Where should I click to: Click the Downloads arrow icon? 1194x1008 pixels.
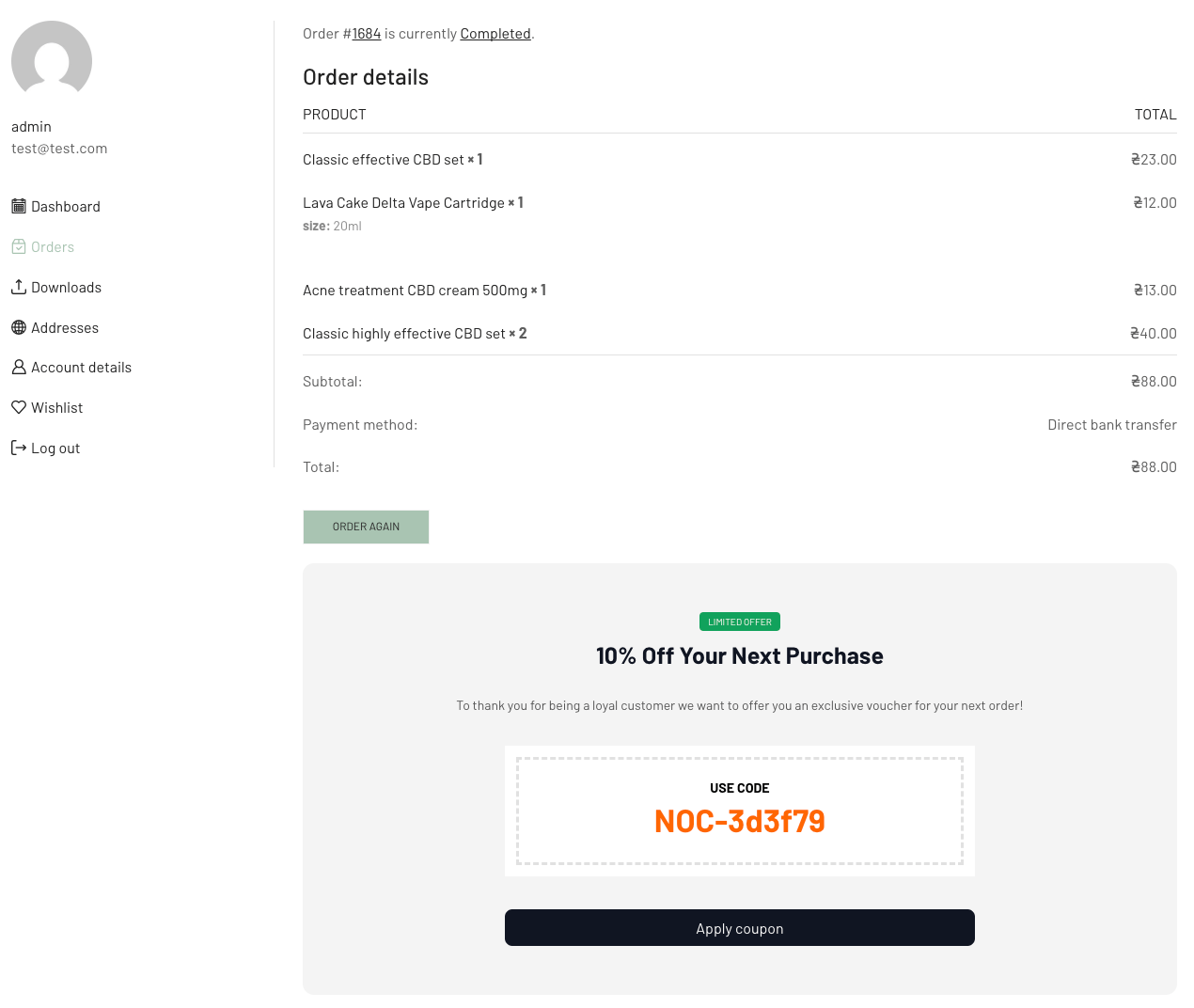pos(19,287)
